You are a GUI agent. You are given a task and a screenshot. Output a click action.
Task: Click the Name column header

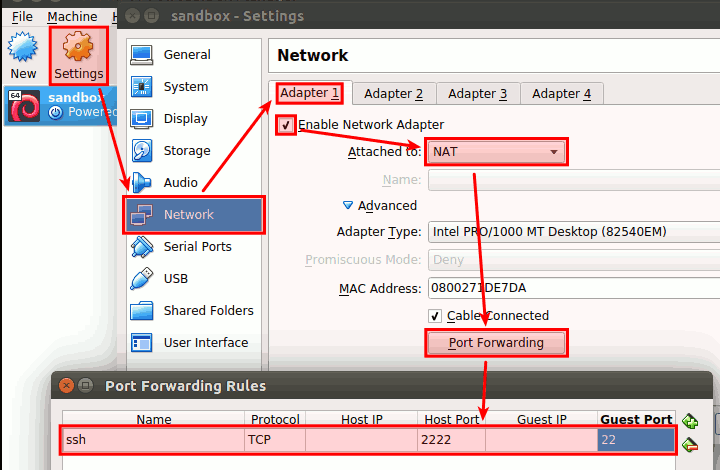pos(153,419)
